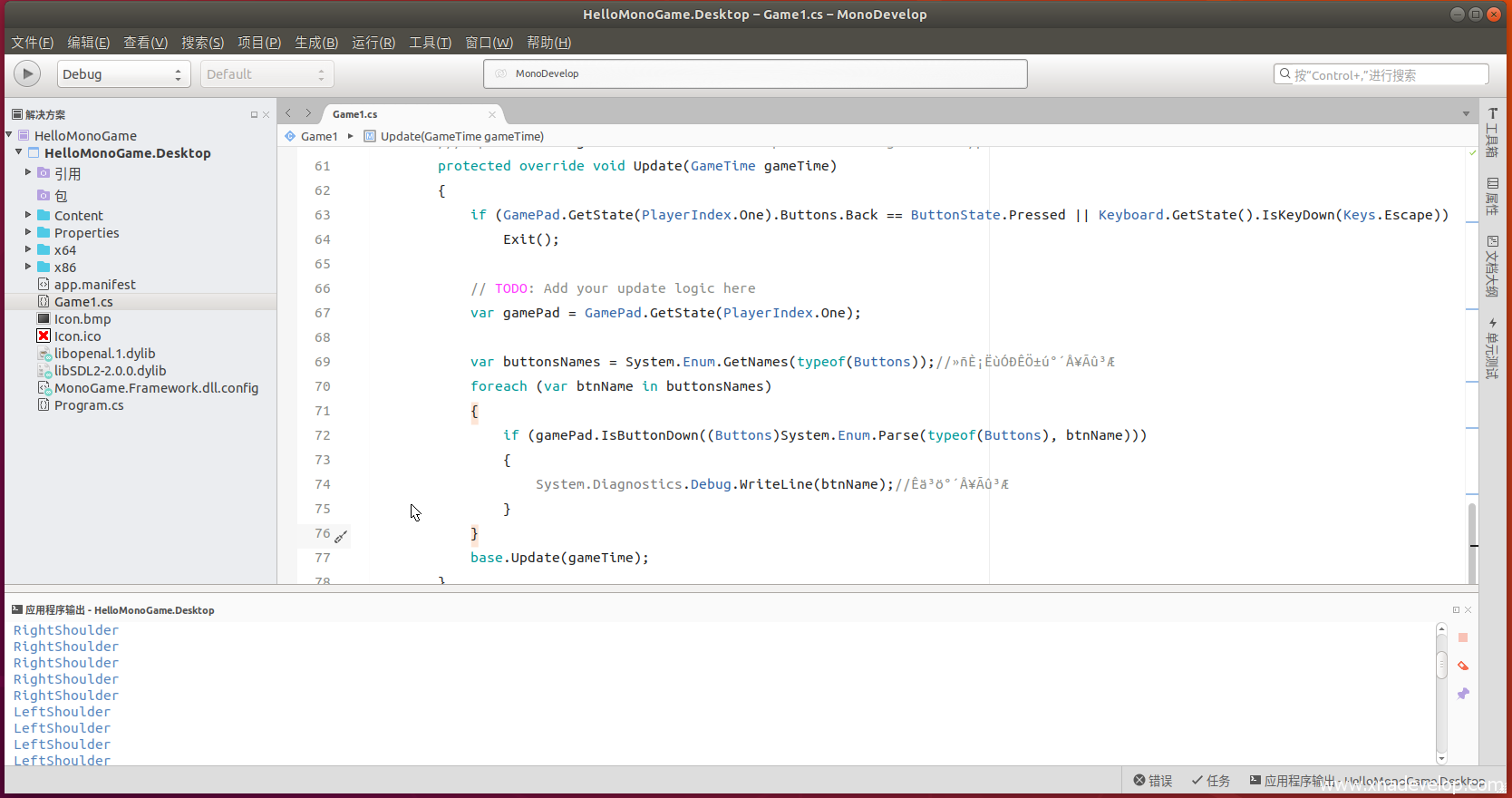The width and height of the screenshot is (1512, 798).
Task: Select the Game1.cs editor tab
Action: [x=355, y=114]
